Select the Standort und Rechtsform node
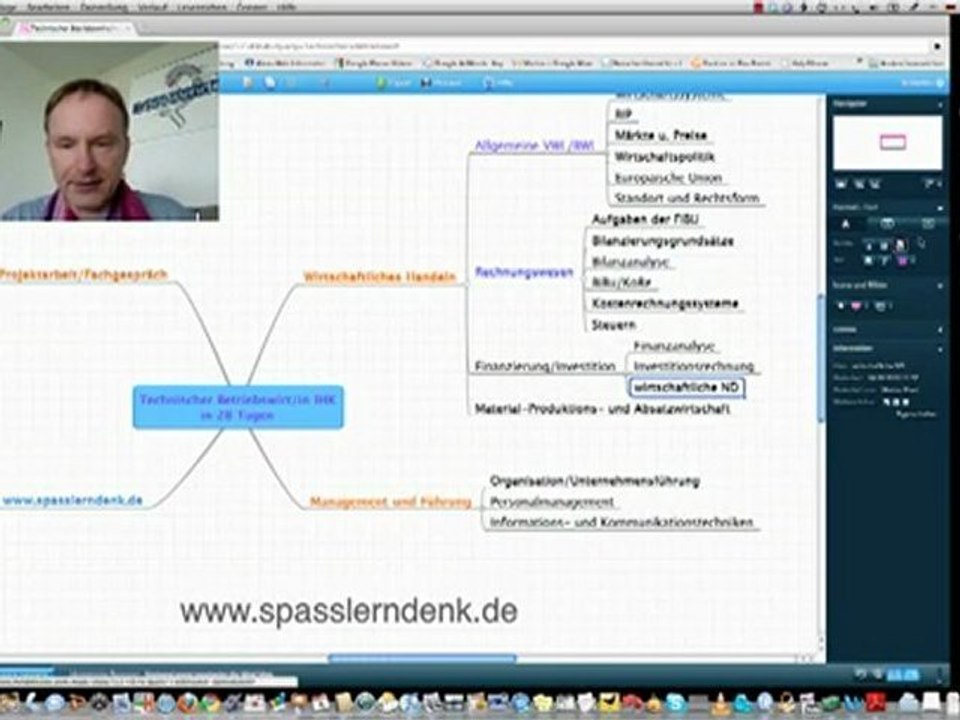This screenshot has height=720, width=960. (687, 198)
